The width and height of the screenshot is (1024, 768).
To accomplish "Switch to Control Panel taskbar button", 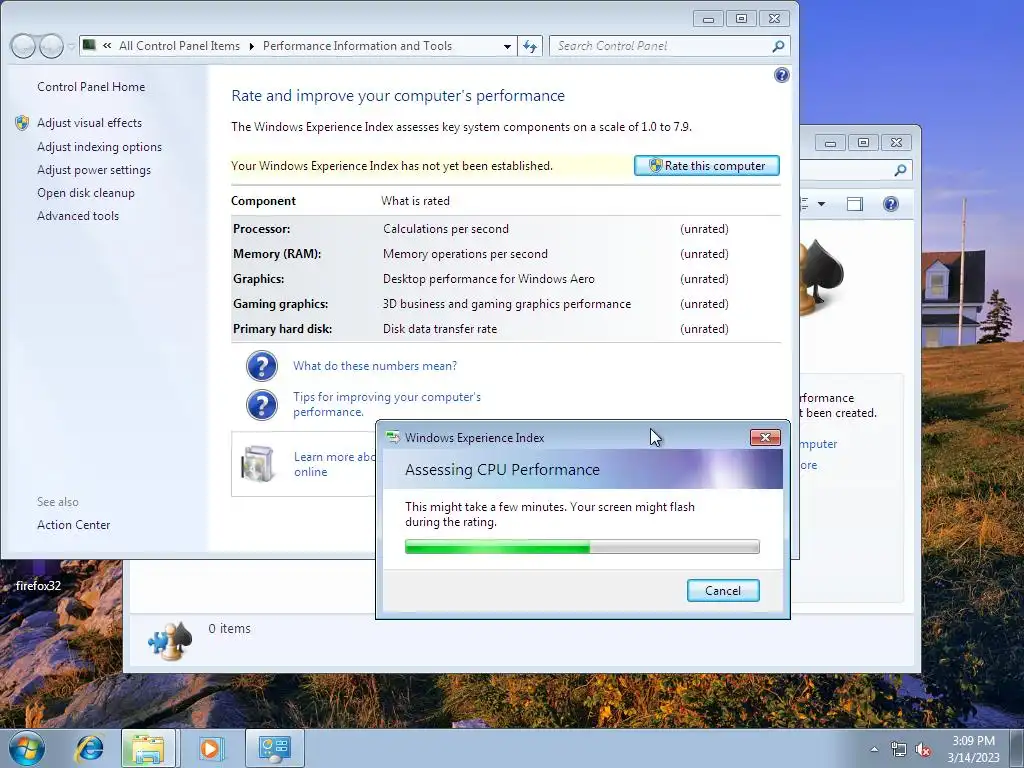I will (x=274, y=748).
